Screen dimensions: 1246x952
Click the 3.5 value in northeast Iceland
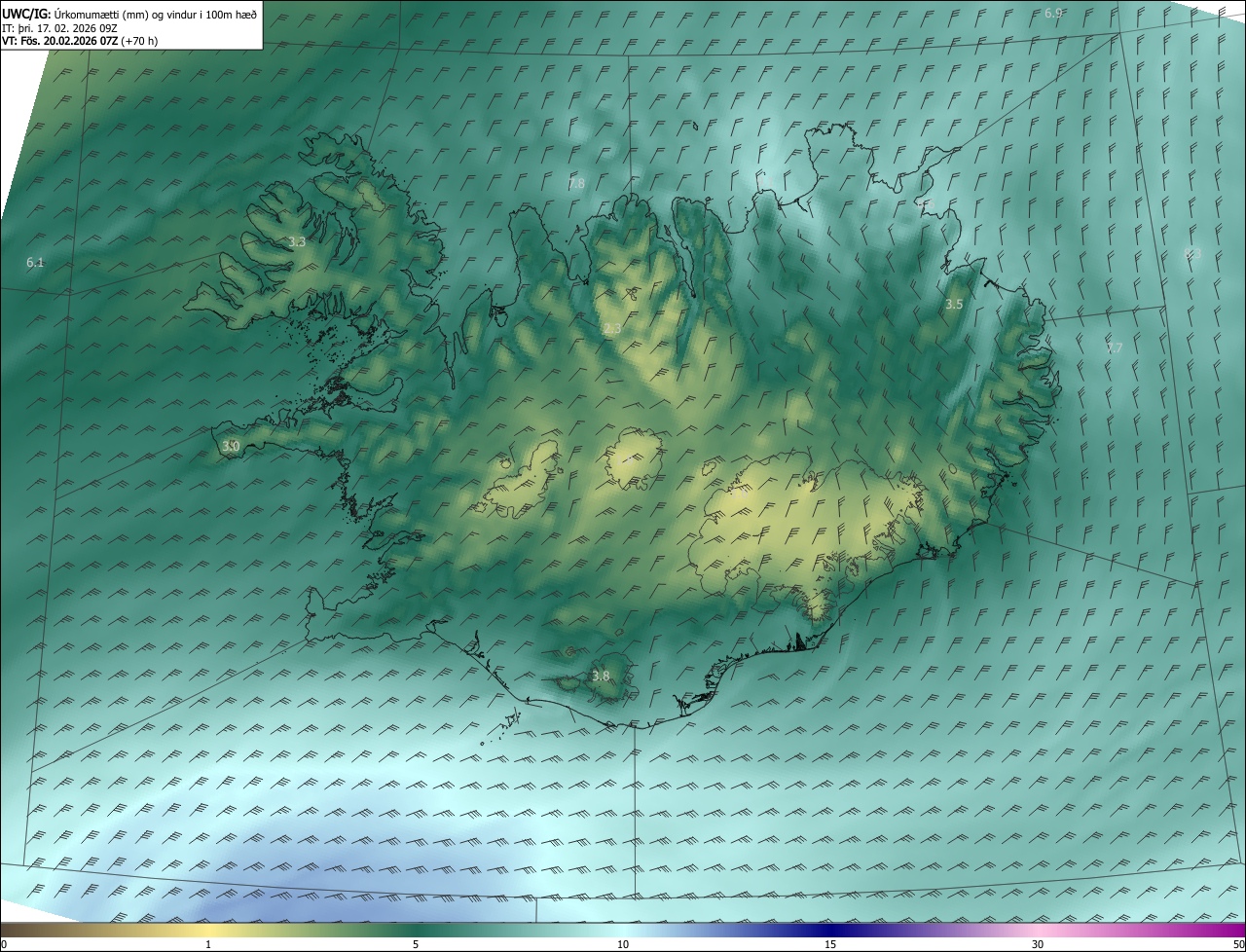(954, 305)
